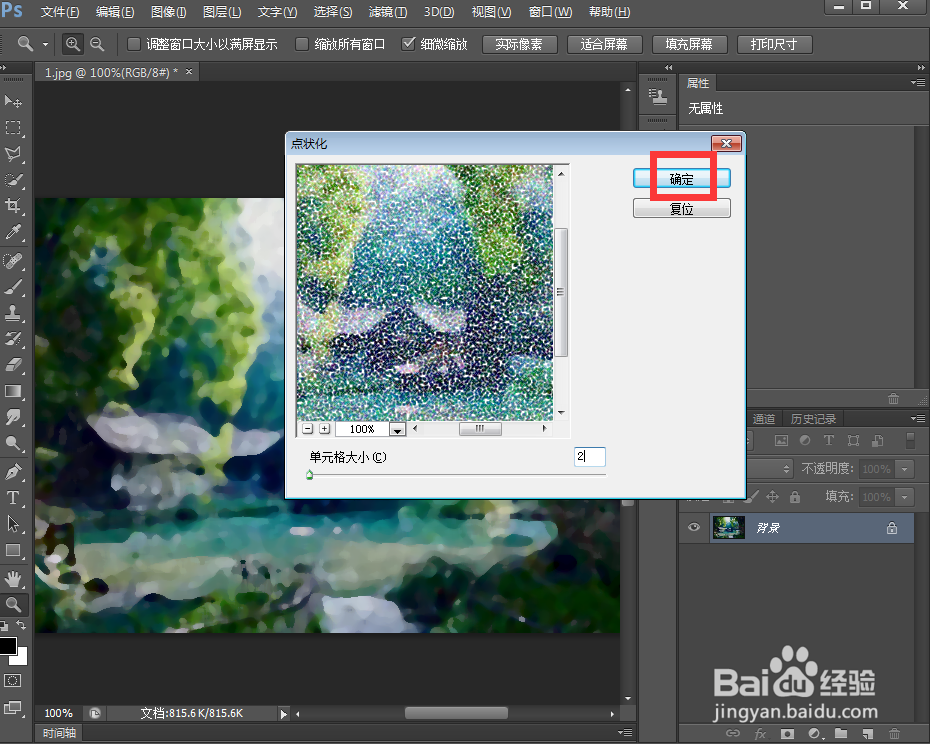Viewport: 930px width, 744px height.
Task: Hide the 背景 layer visibility
Action: pyautogui.click(x=693, y=527)
